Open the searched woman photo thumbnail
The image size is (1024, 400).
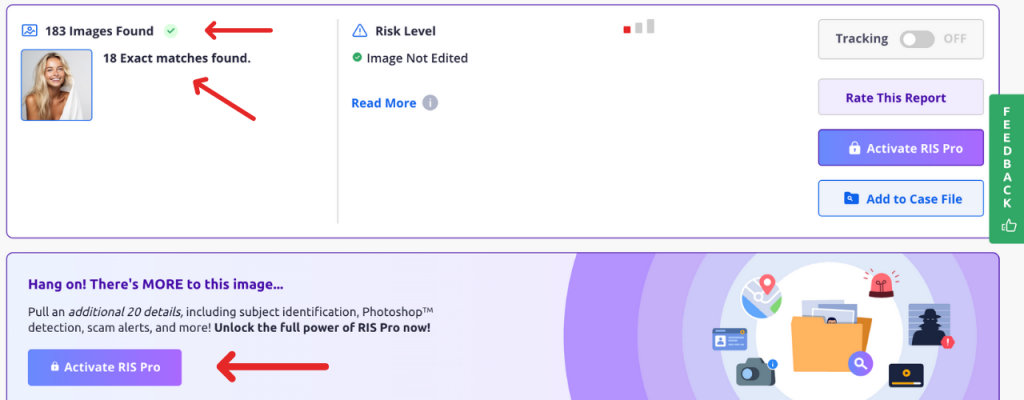pyautogui.click(x=56, y=85)
